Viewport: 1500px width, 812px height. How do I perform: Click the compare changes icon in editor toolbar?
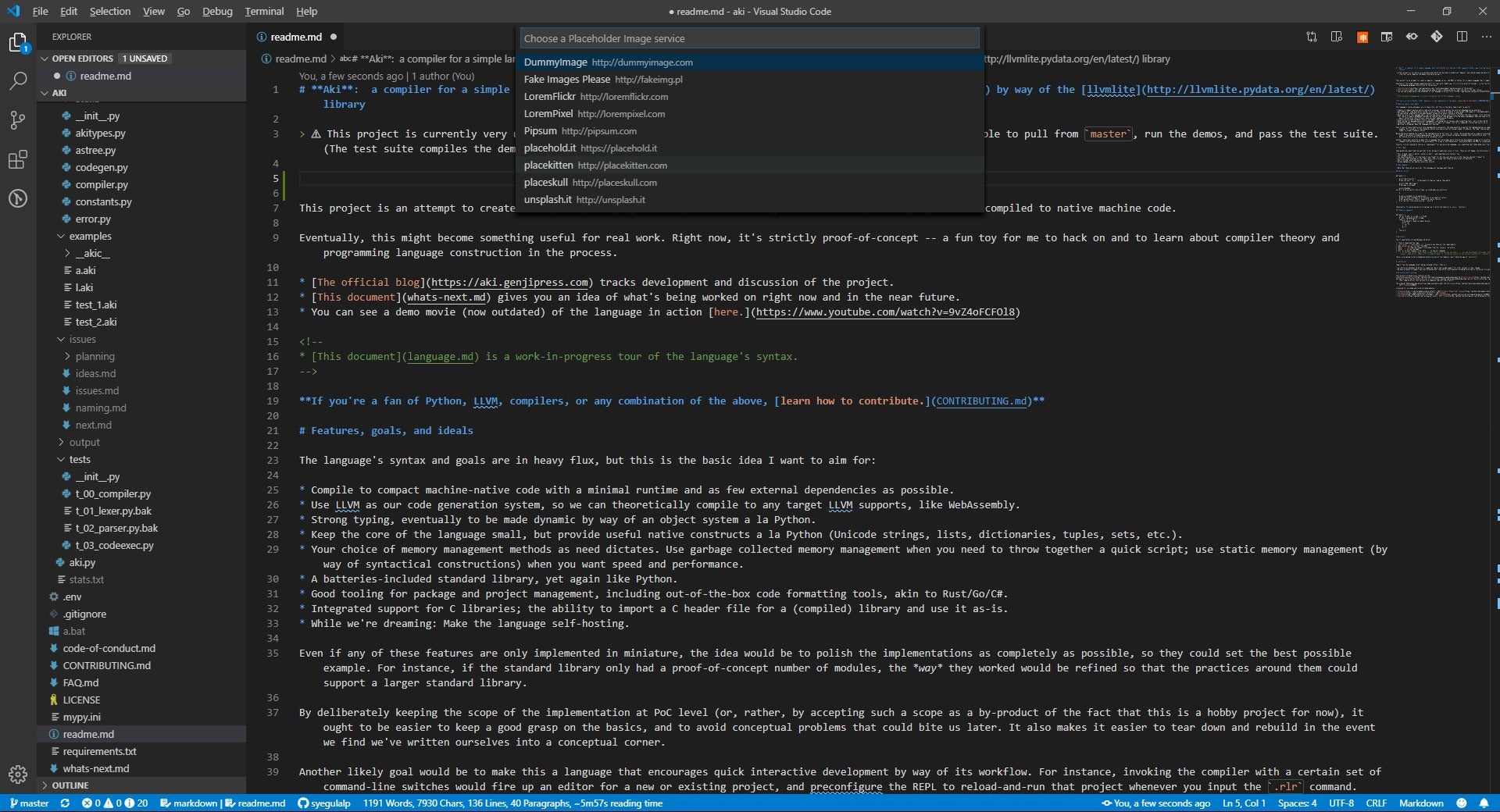(x=1312, y=37)
